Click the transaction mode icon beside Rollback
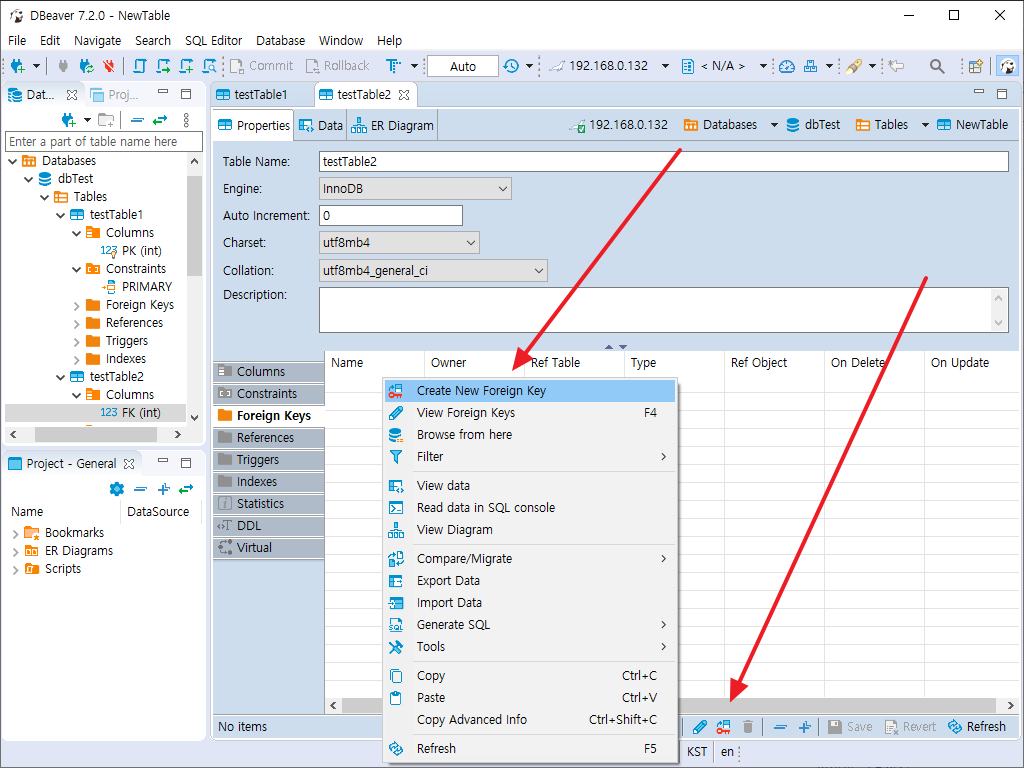The height and width of the screenshot is (768, 1024). (x=392, y=66)
